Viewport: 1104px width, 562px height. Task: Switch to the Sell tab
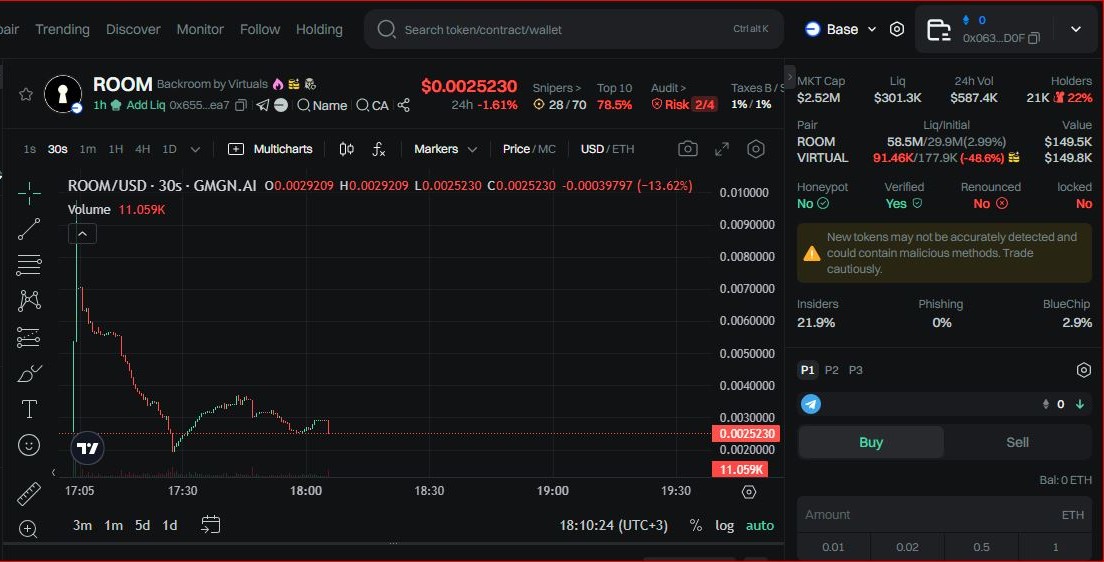coord(1017,442)
